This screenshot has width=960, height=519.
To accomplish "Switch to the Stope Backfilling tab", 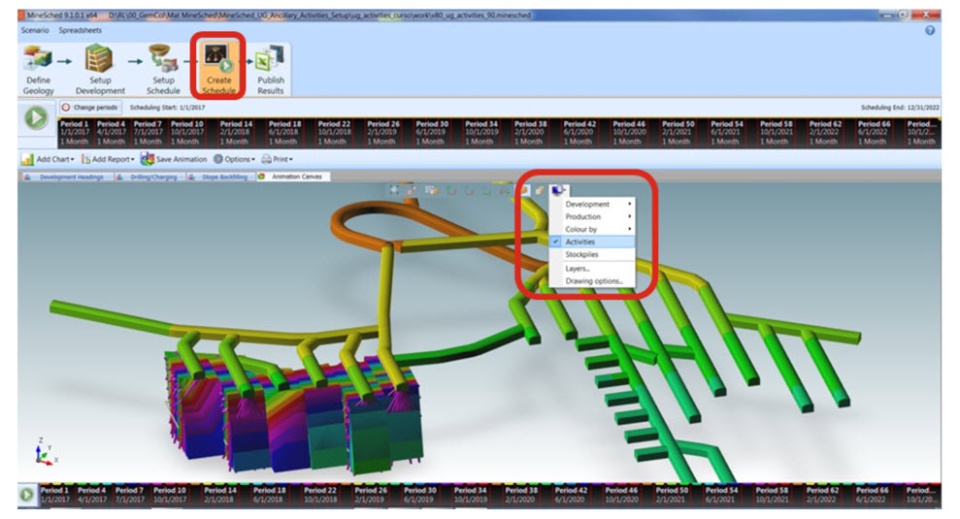I will tap(219, 177).
